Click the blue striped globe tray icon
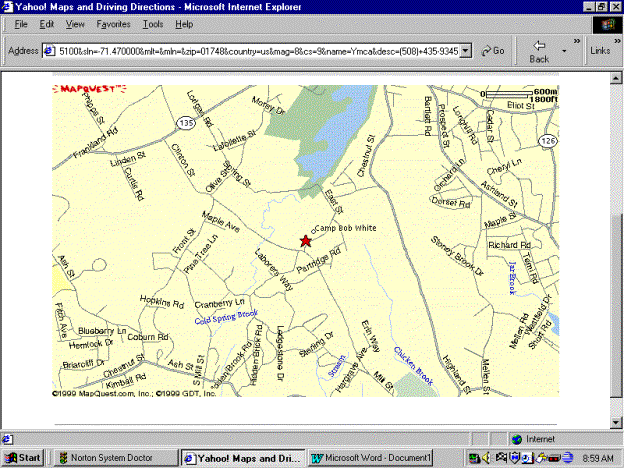624x468 pixels. [x=567, y=458]
